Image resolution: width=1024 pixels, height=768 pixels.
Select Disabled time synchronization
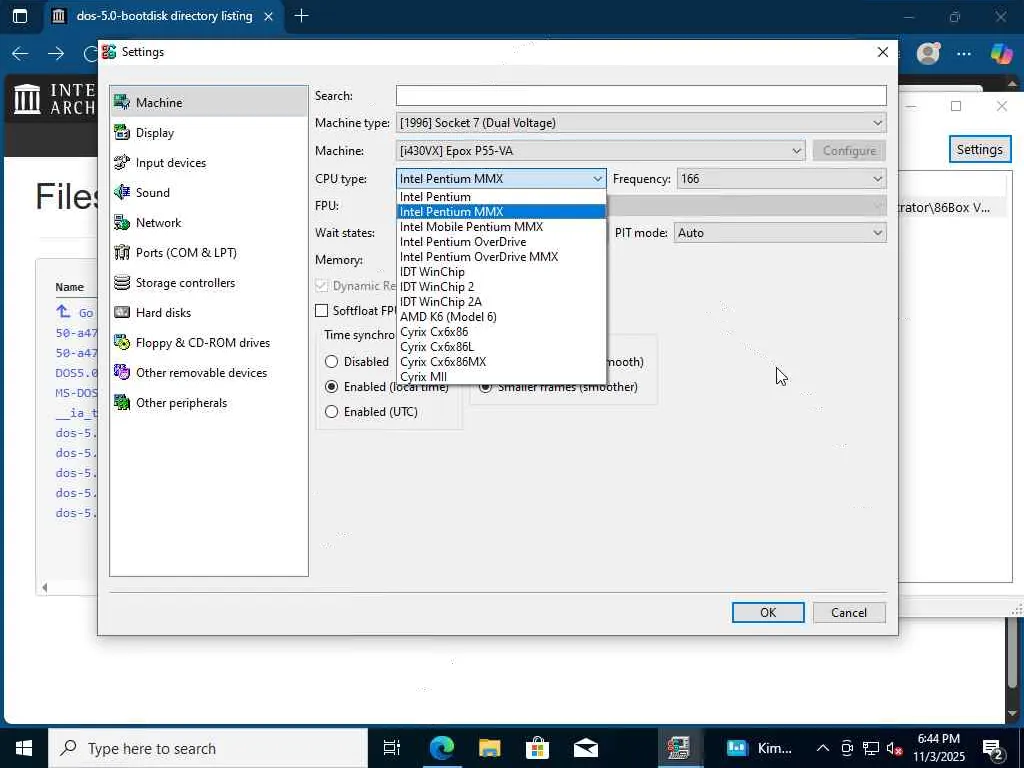(x=332, y=361)
